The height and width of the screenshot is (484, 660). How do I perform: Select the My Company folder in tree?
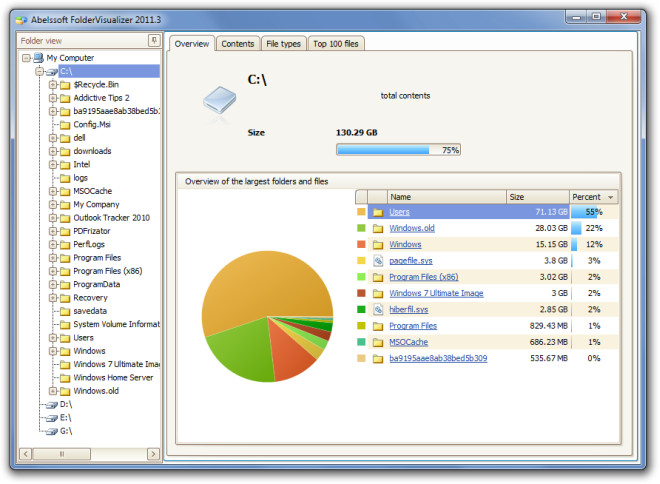click(x=96, y=205)
